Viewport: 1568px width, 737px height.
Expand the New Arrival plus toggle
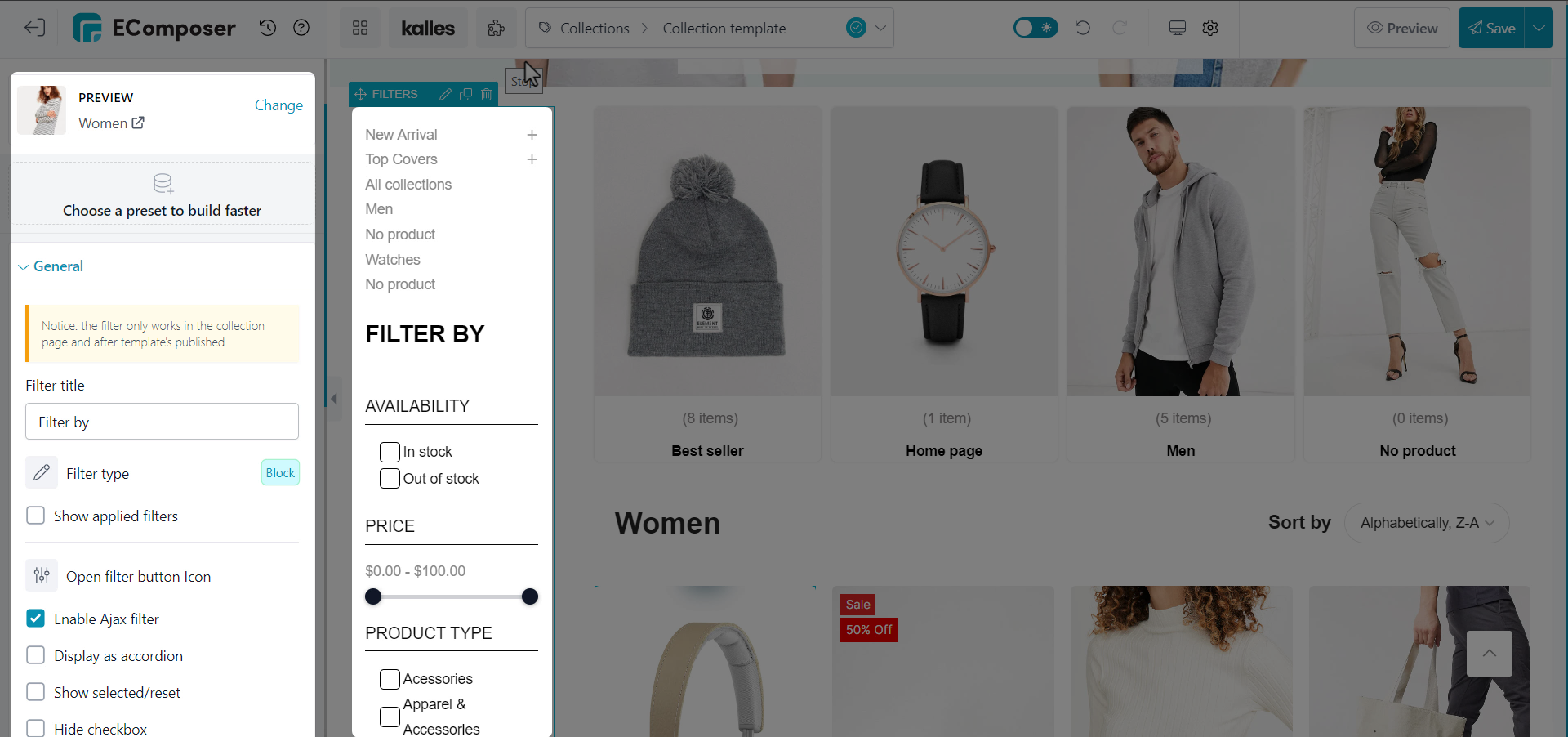pos(532,135)
